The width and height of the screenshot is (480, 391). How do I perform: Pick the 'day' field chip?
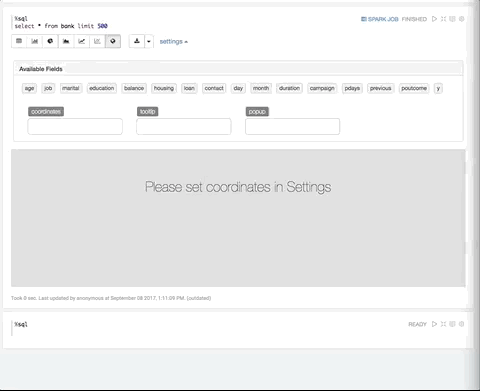click(238, 88)
